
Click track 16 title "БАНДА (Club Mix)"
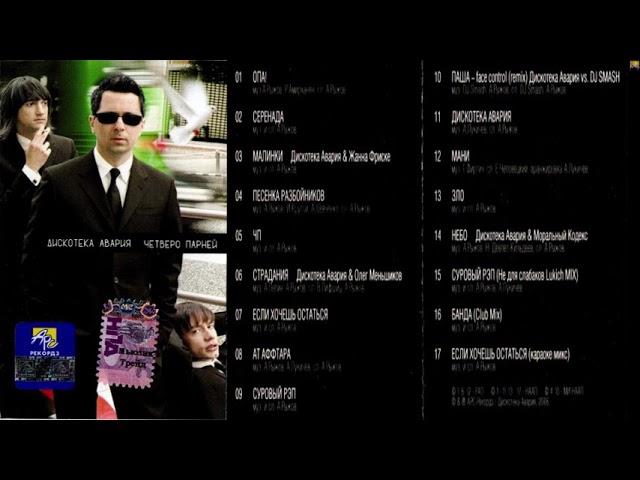point(477,315)
